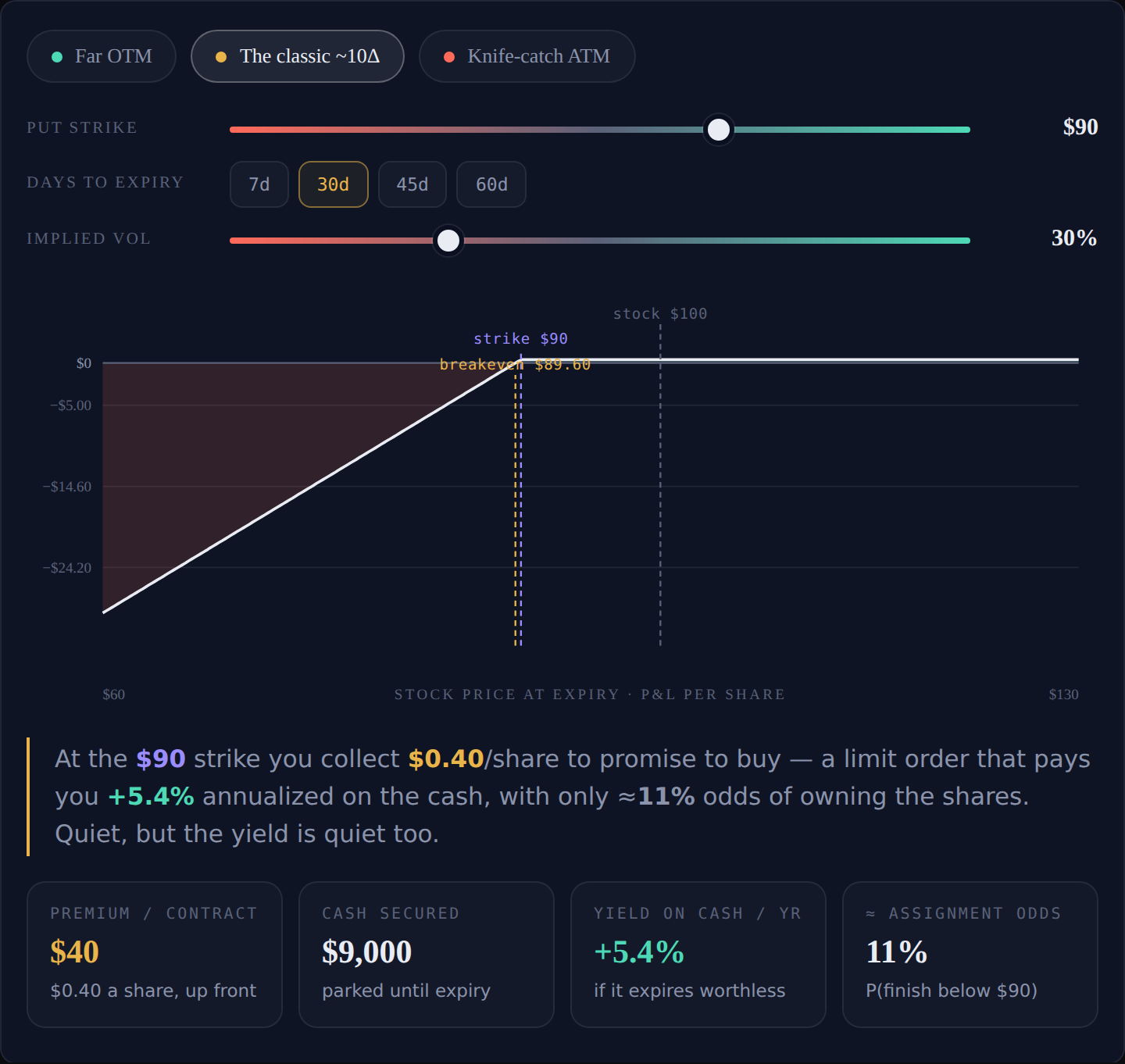
Task: Click the STOCK PRICE AT EXPIRY axis title
Action: pos(590,694)
